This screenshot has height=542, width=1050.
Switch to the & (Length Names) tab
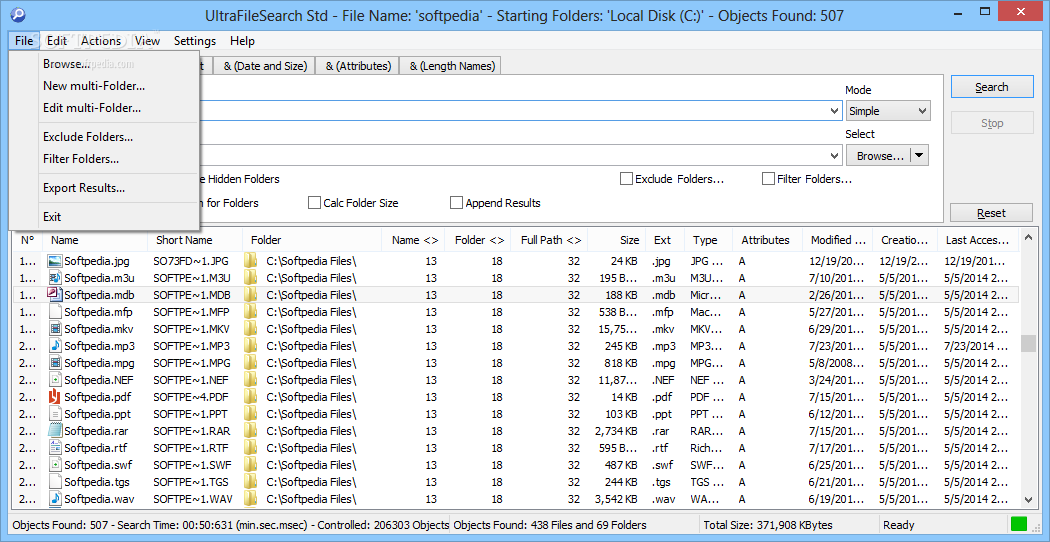452,66
